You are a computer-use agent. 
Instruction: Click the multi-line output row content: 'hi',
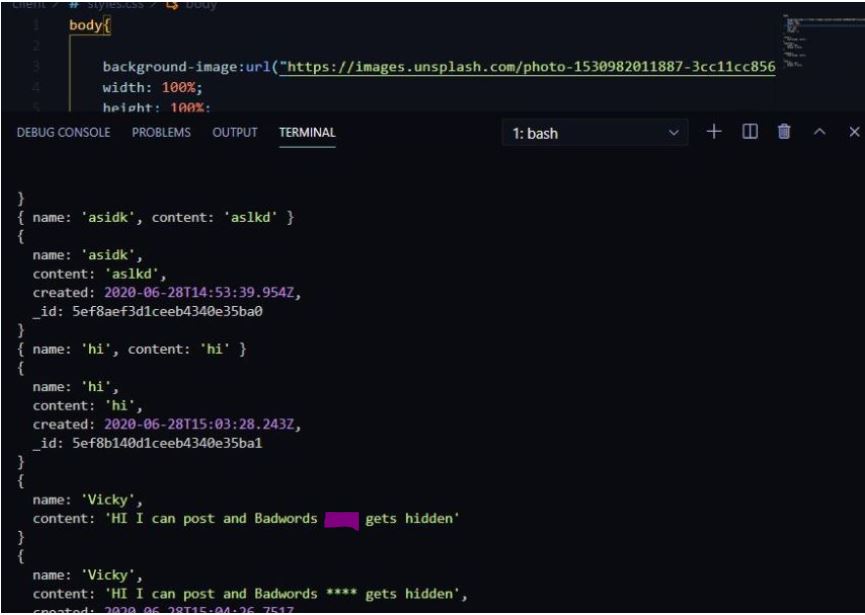[88, 405]
